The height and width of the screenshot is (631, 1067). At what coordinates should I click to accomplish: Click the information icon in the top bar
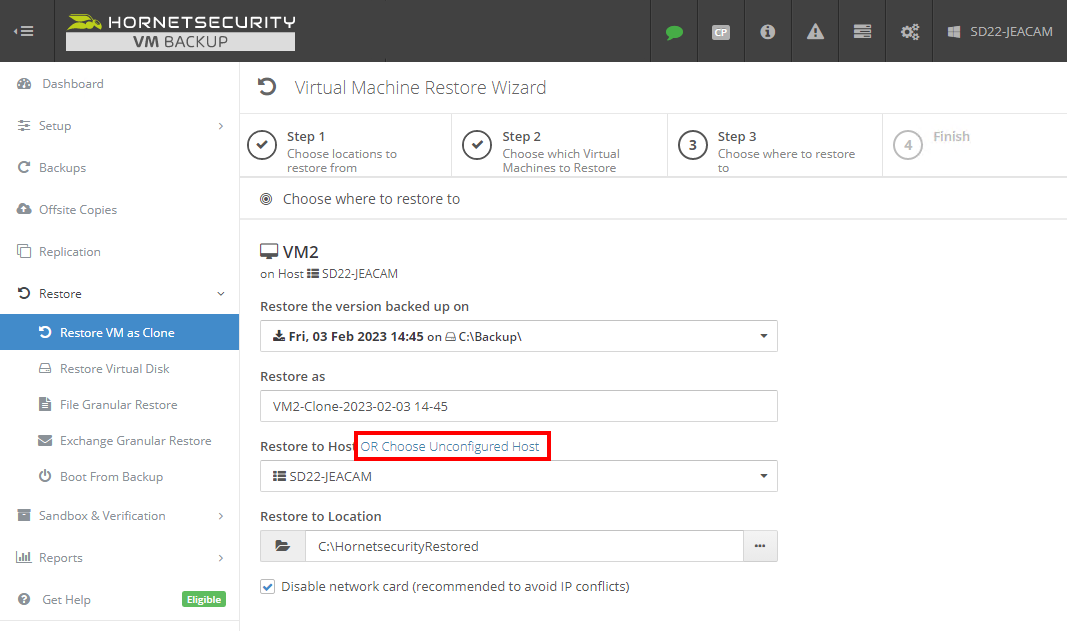(x=767, y=31)
